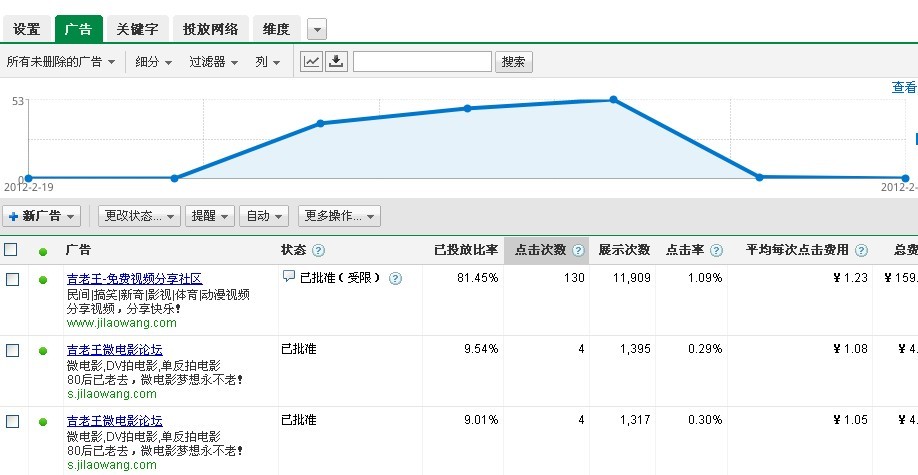Open the 所有未删除的广告 filter dropdown

[60, 62]
